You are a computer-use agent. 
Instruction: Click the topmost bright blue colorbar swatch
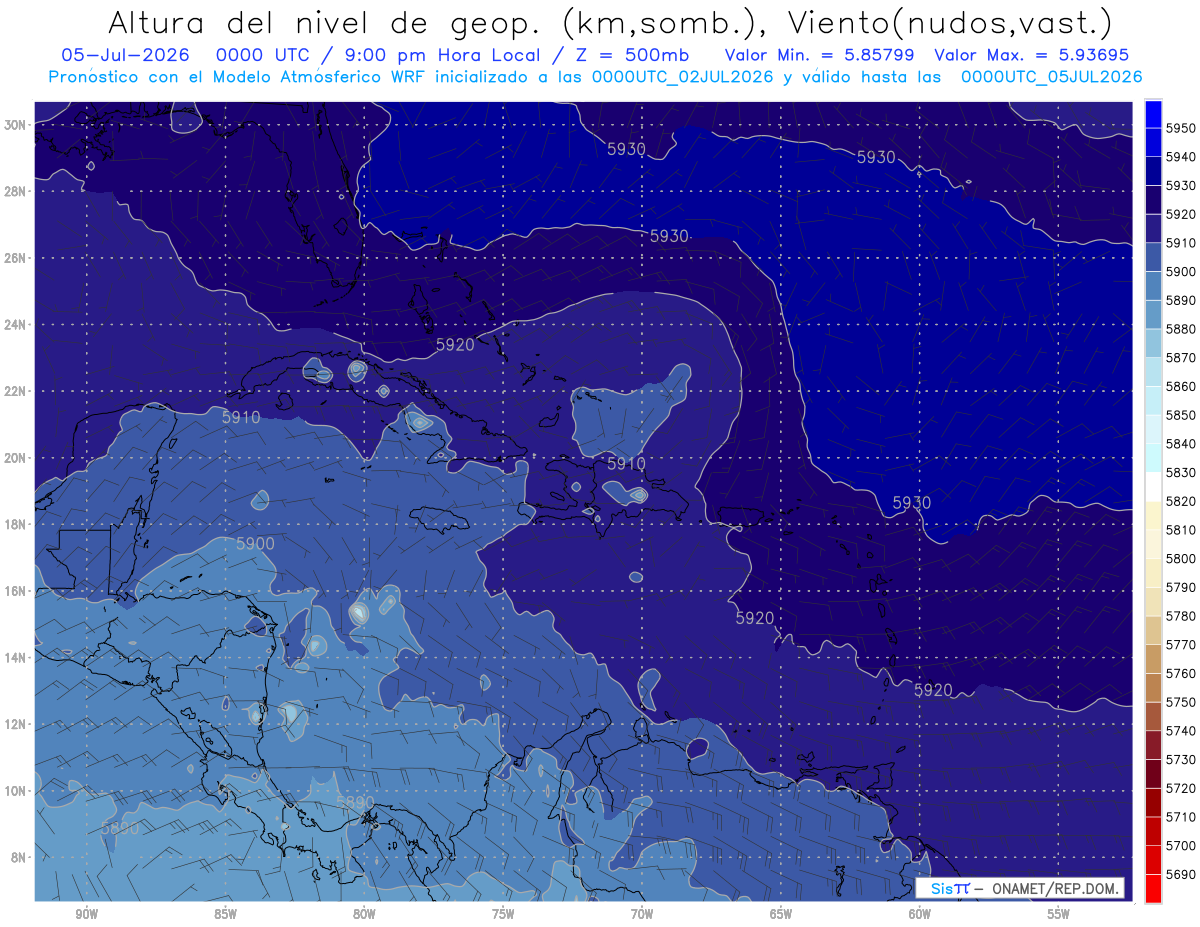1153,114
